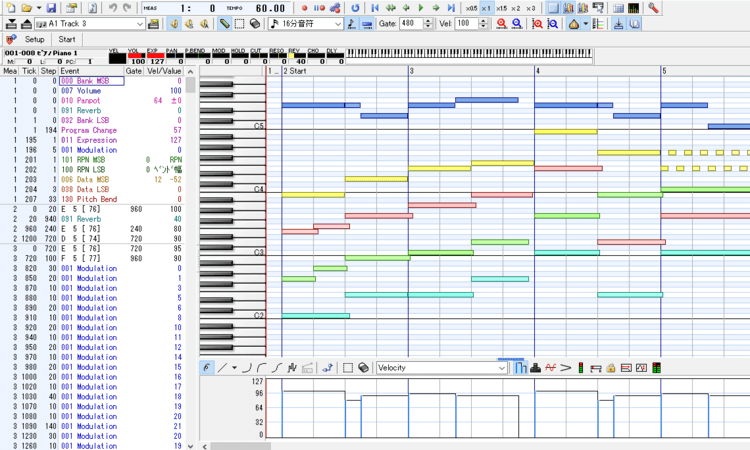Toggle x0.5 playback speed
Image resolution: width=750 pixels, height=450 pixels.
(x=471, y=8)
